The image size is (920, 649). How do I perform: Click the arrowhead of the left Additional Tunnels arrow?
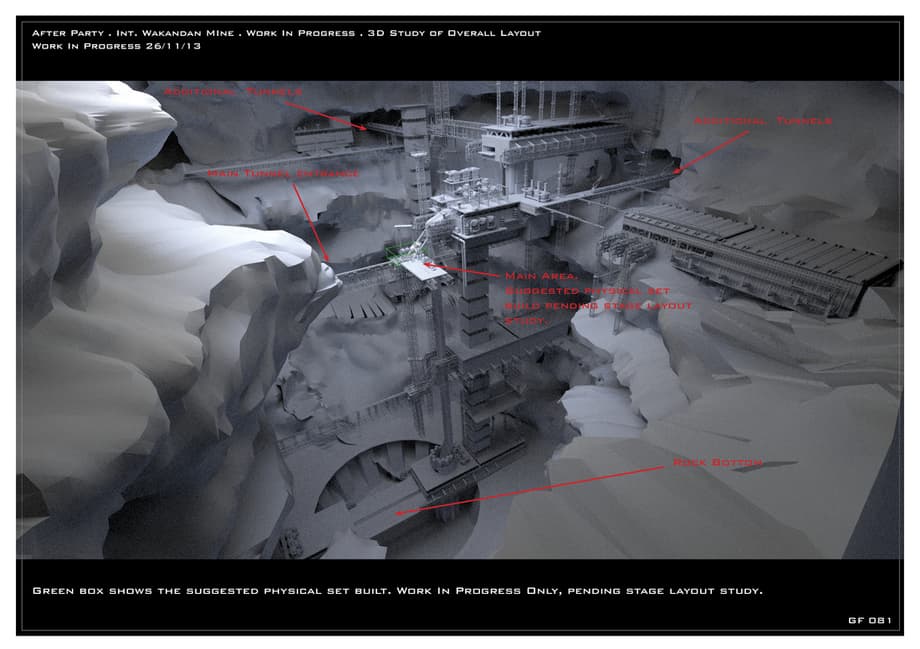[x=367, y=129]
